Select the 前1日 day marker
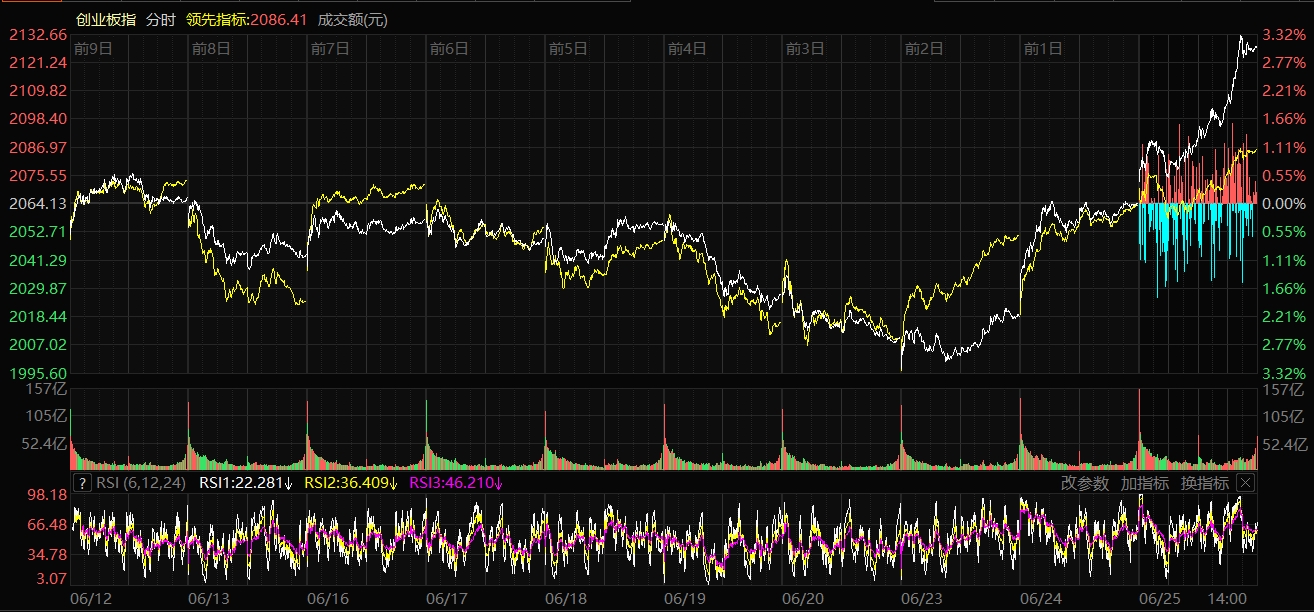 (x=1043, y=48)
